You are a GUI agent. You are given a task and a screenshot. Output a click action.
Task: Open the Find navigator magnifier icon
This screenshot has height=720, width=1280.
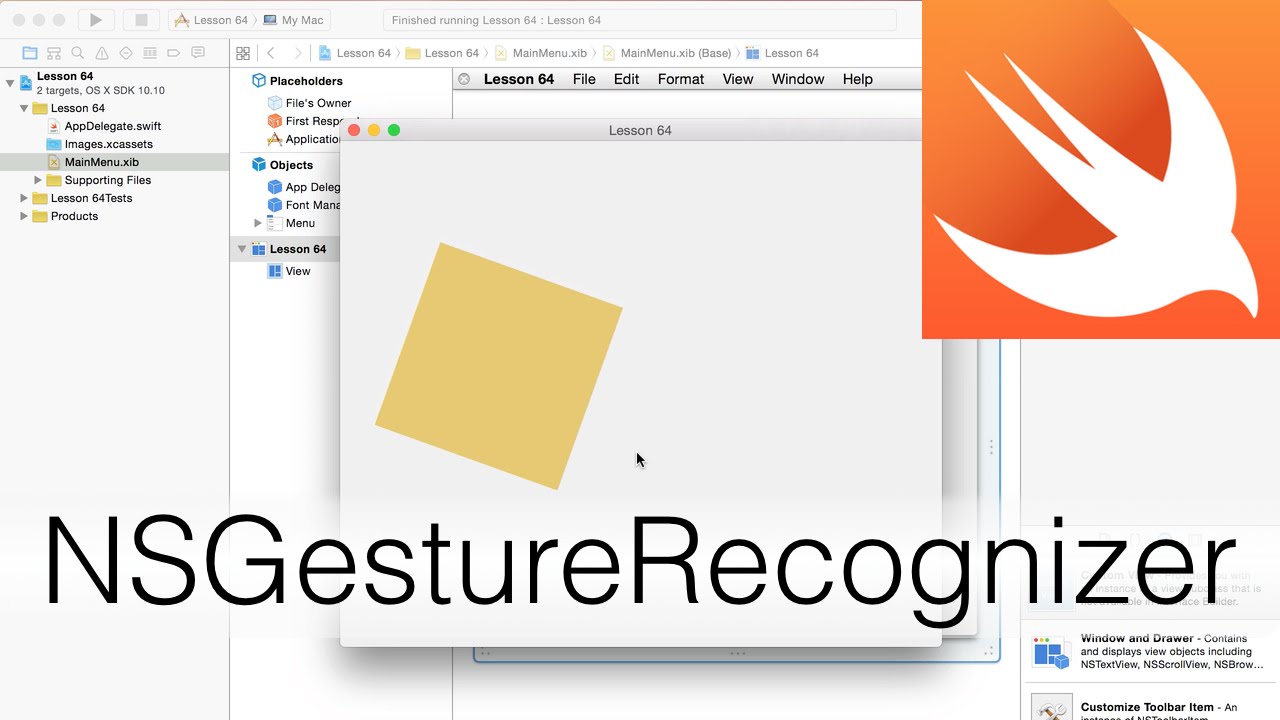(78, 53)
